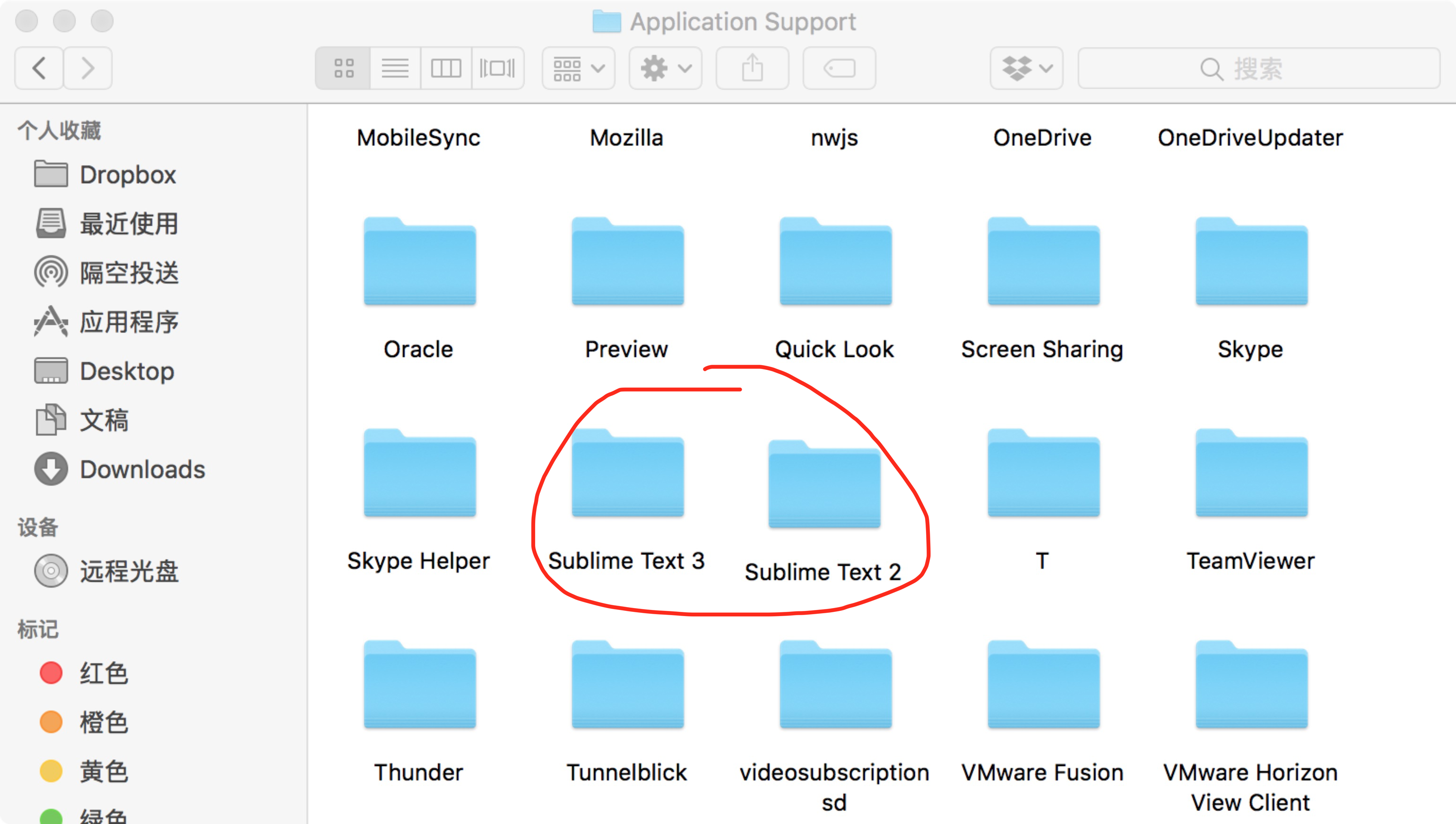Select the Oracle folder icon
This screenshot has height=824, width=1456.
tap(419, 261)
